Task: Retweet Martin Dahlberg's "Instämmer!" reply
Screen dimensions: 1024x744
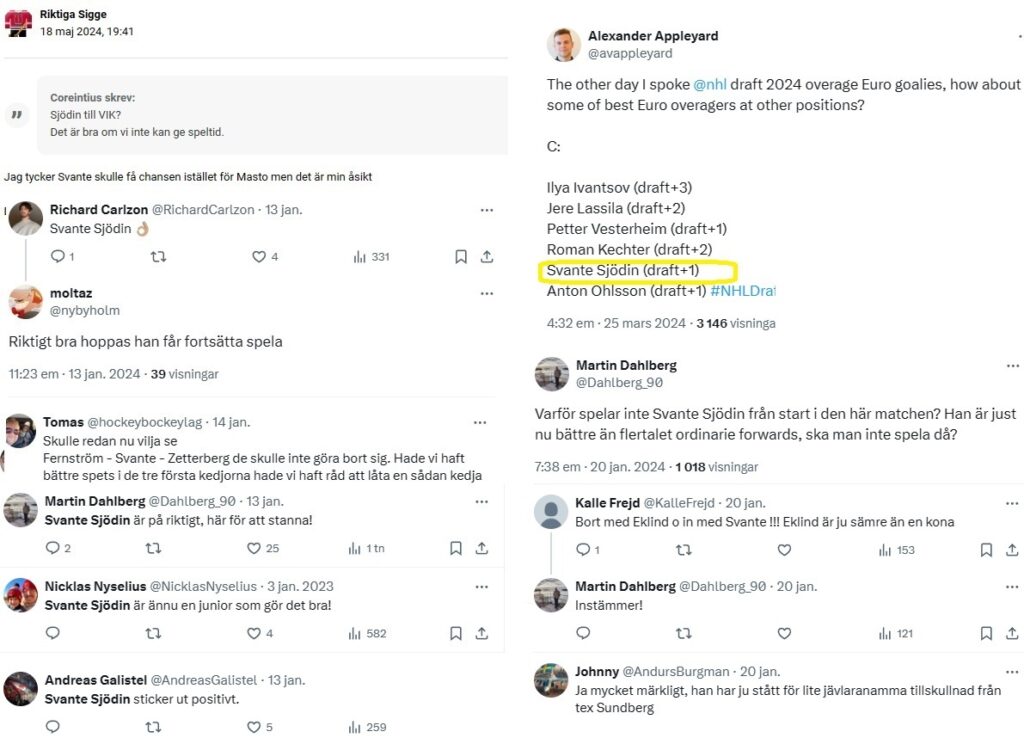Action: [x=684, y=633]
